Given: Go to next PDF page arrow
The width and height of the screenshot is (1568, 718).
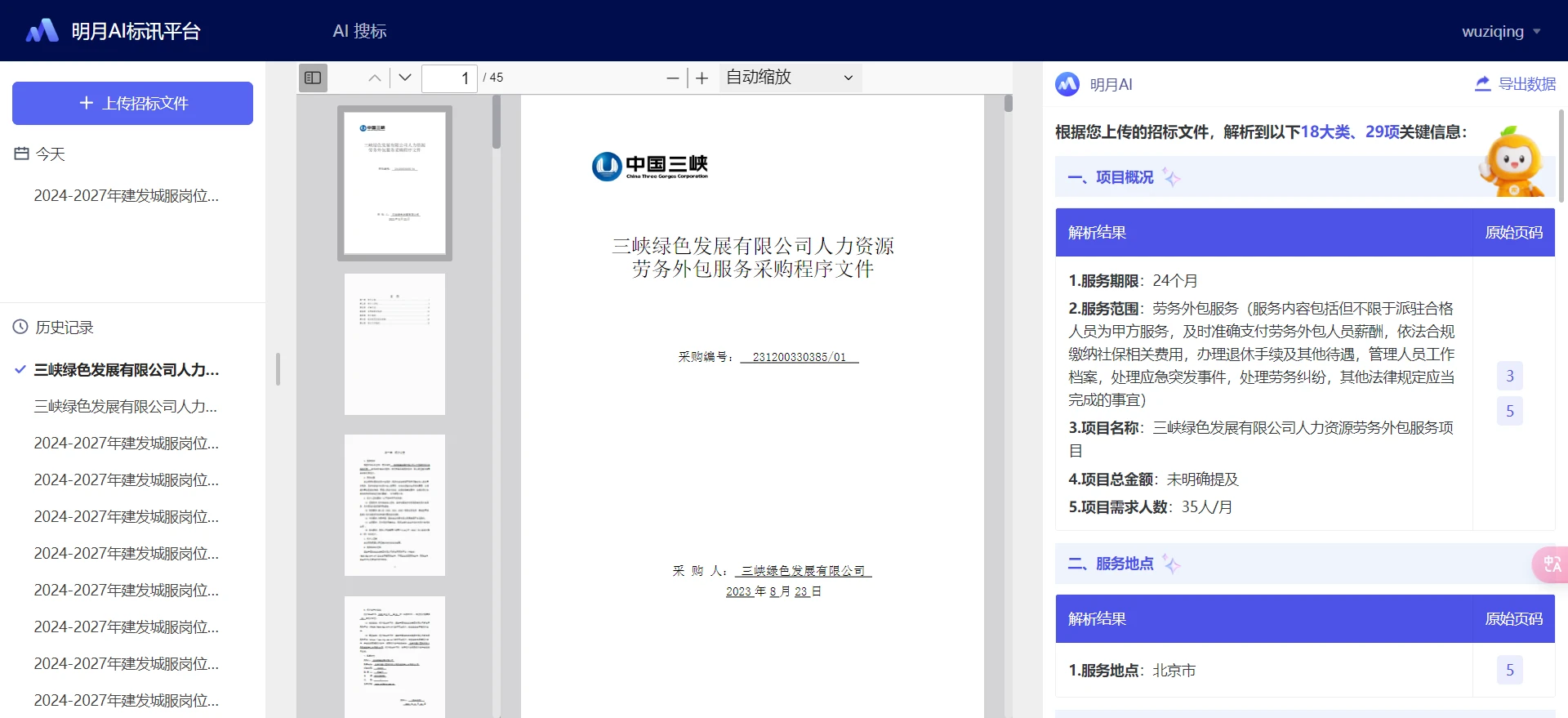Looking at the screenshot, I should (x=405, y=78).
